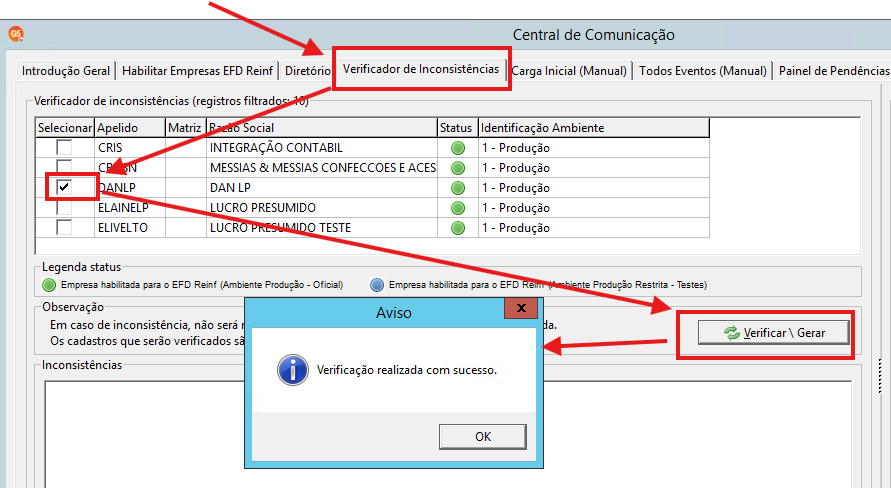891x488 pixels.
Task: Click green status circle for MESSIAS & MESSIAS row
Action: click(457, 168)
